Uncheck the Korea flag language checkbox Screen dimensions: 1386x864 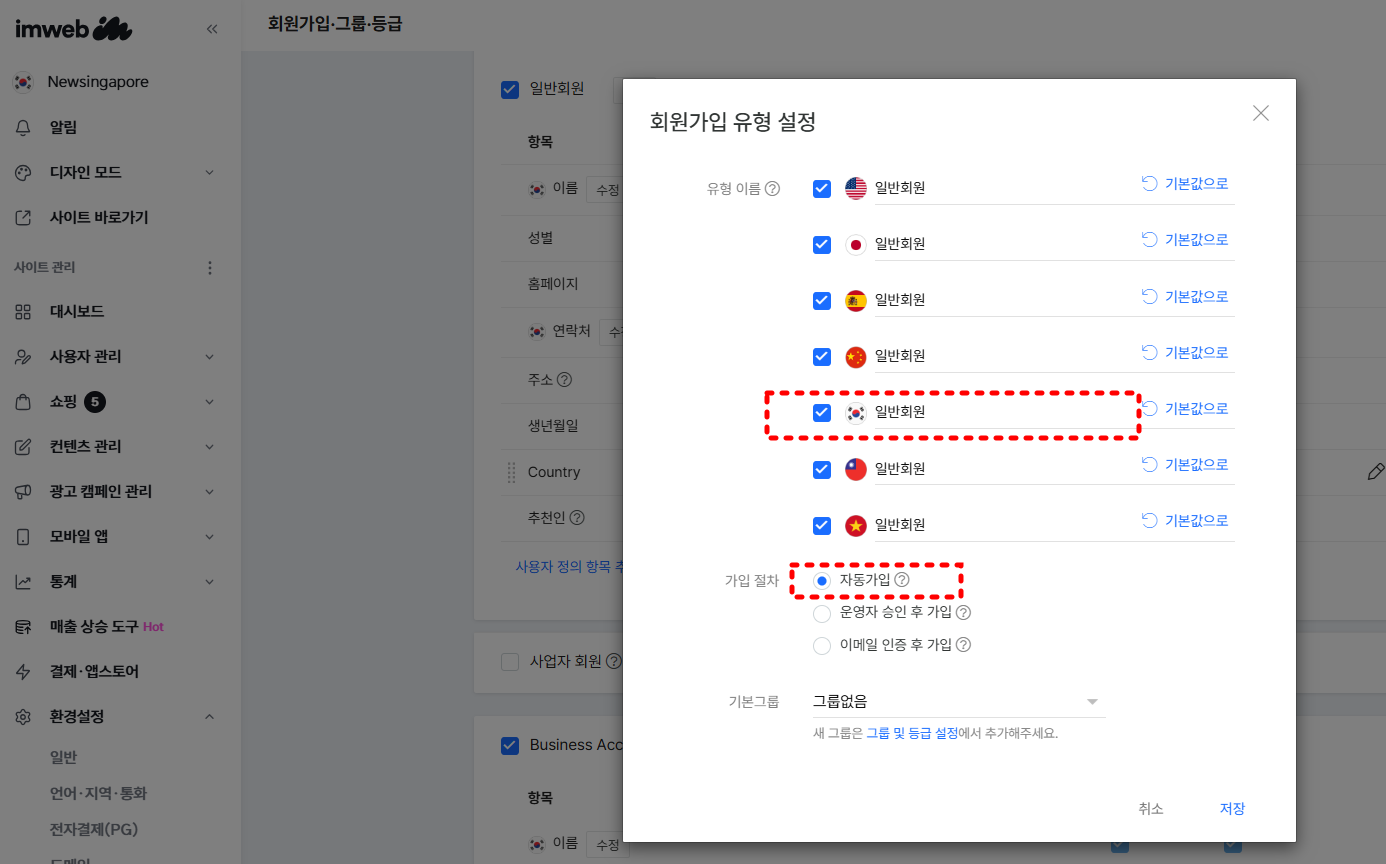pyautogui.click(x=822, y=413)
